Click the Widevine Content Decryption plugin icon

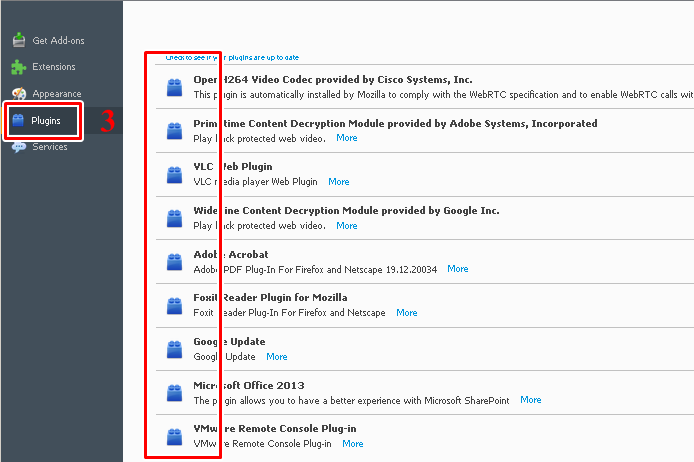pos(174,218)
